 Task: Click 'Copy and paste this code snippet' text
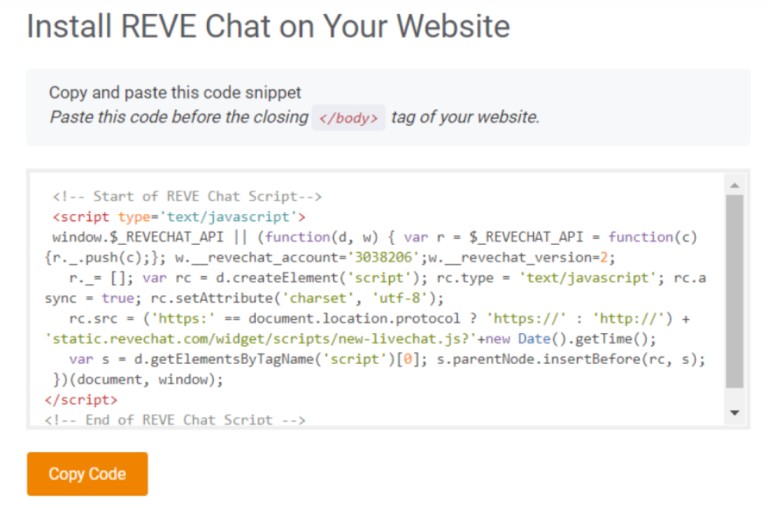point(175,93)
